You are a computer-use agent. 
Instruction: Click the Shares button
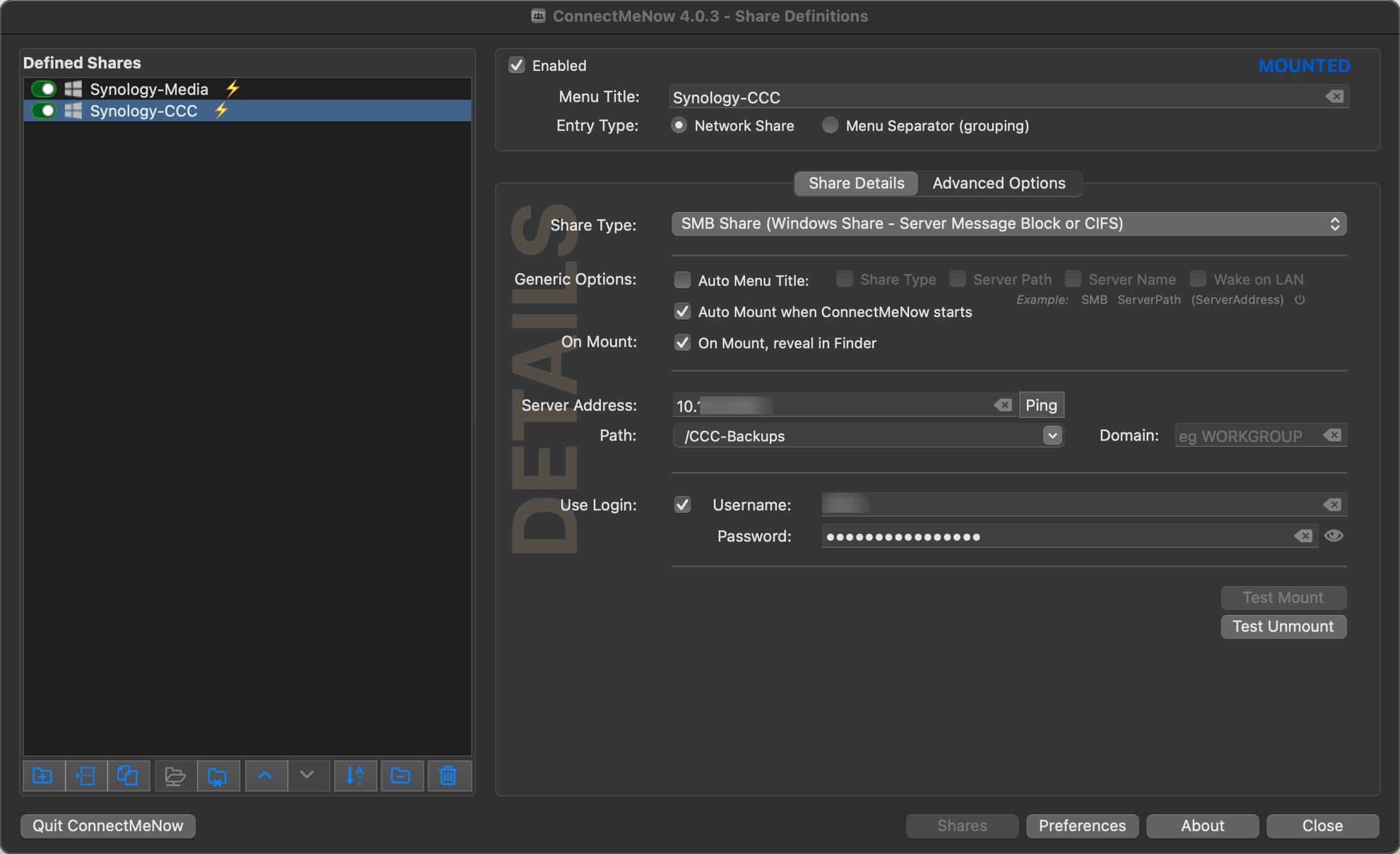click(962, 826)
